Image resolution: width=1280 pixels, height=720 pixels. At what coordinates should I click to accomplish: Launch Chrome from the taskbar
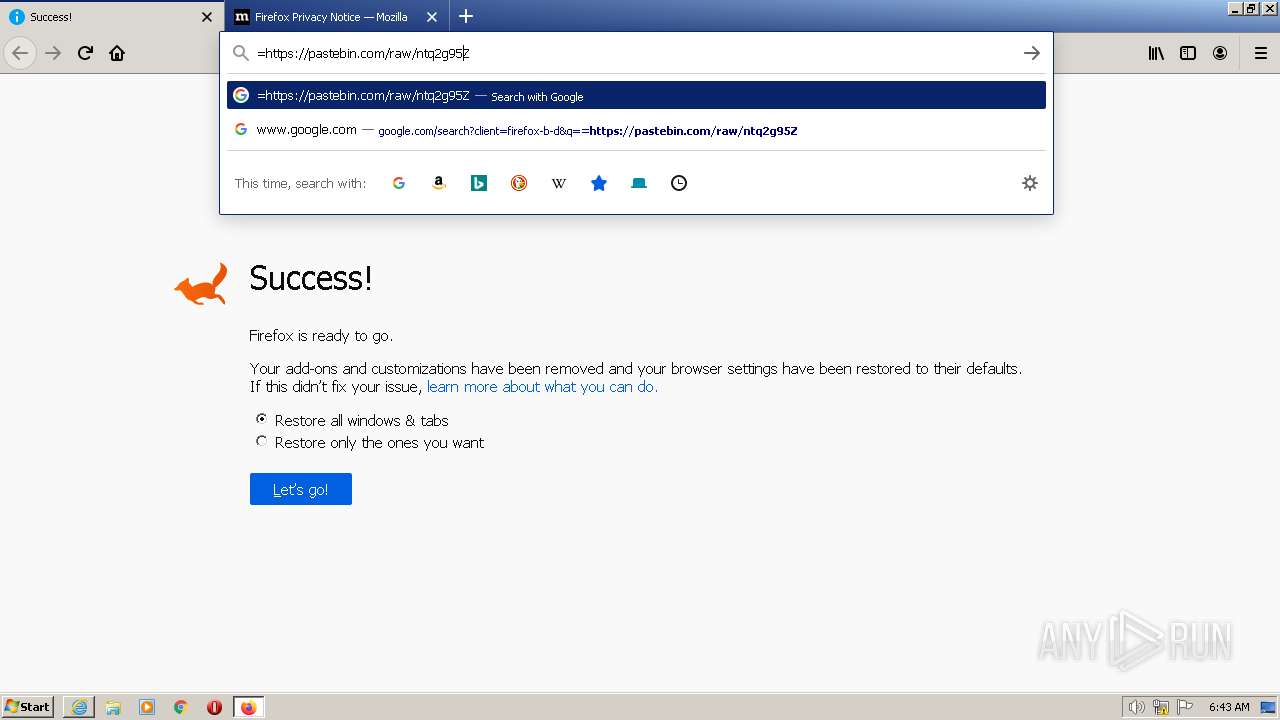click(x=181, y=707)
